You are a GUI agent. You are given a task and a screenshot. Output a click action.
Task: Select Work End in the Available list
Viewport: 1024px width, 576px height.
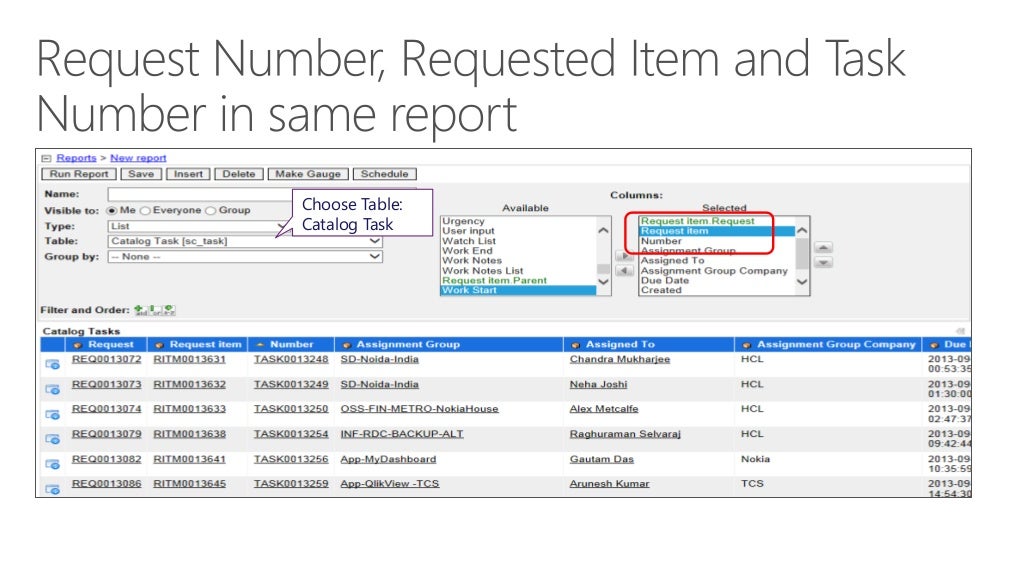click(468, 250)
